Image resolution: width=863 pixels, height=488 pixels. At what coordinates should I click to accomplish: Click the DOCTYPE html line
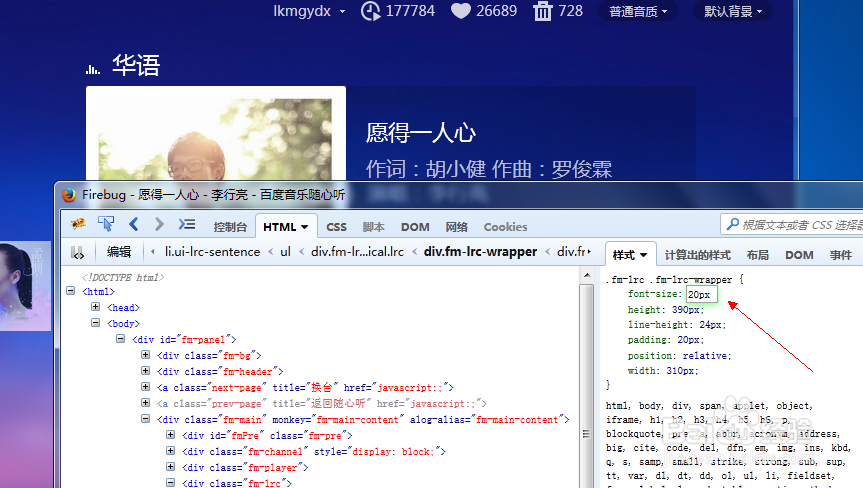(x=123, y=277)
